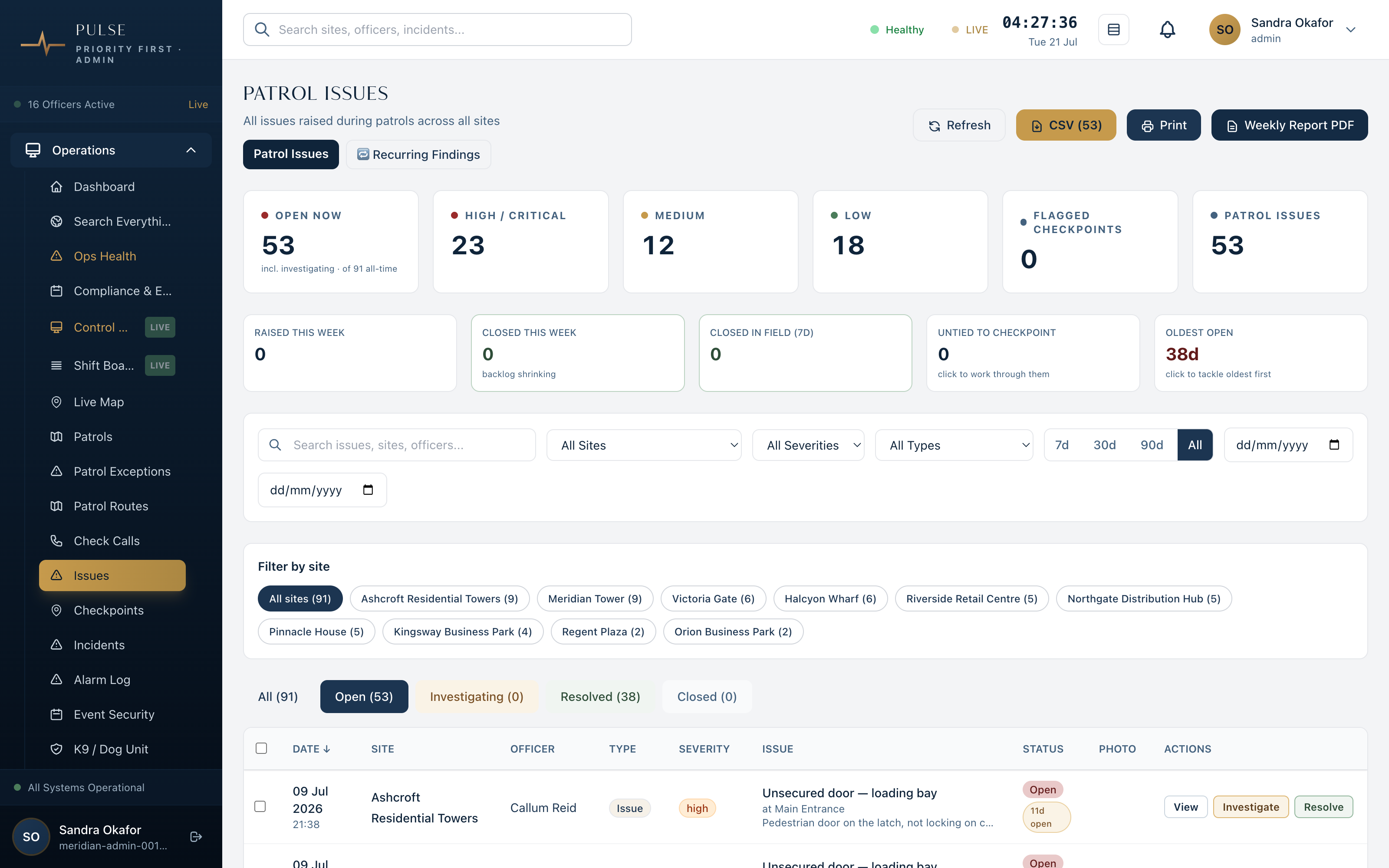Viewport: 1389px width, 868px height.
Task: Click the K9 / Dog Unit shield icon
Action: coord(56,749)
